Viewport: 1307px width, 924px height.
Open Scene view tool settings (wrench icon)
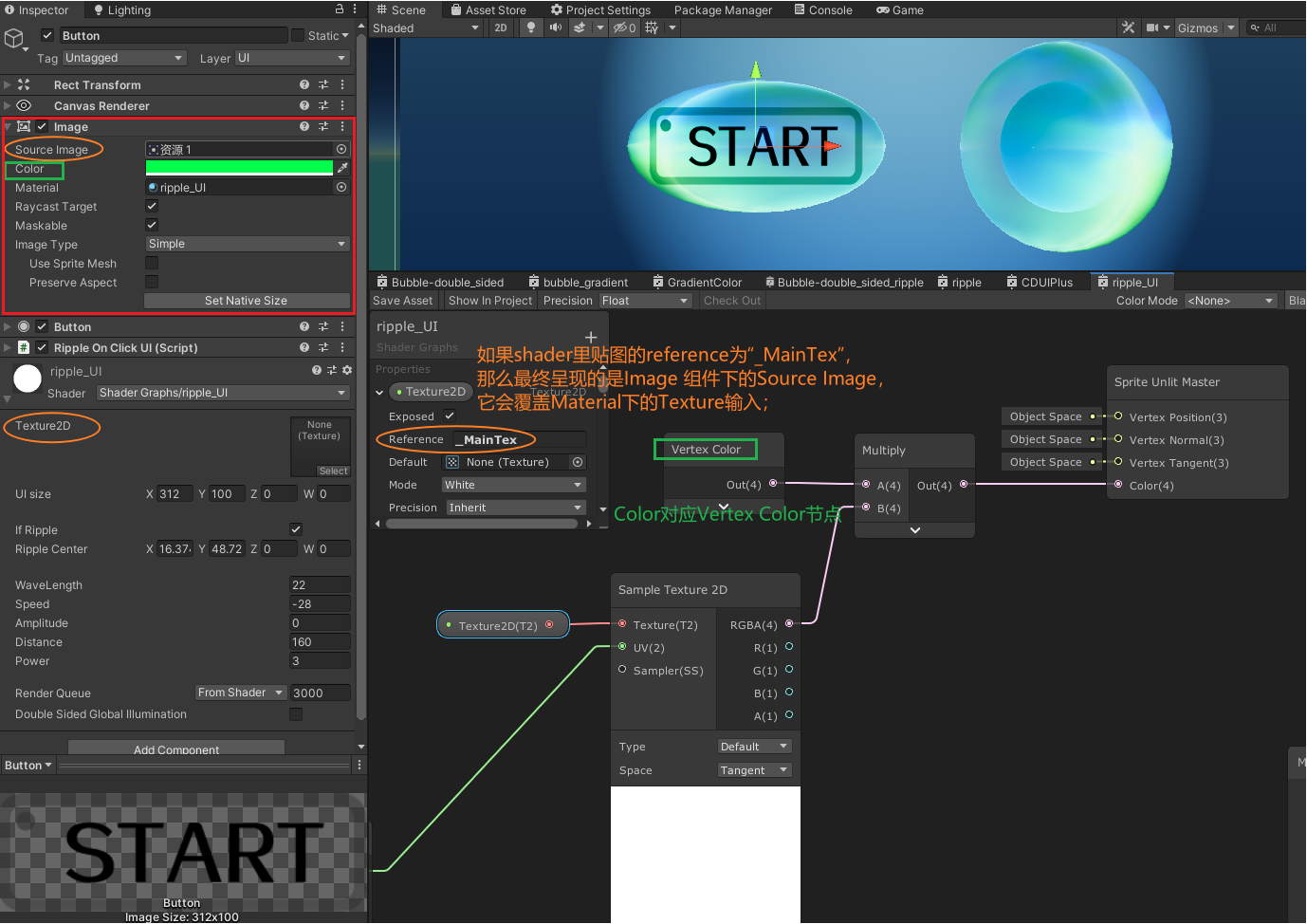(x=1127, y=28)
